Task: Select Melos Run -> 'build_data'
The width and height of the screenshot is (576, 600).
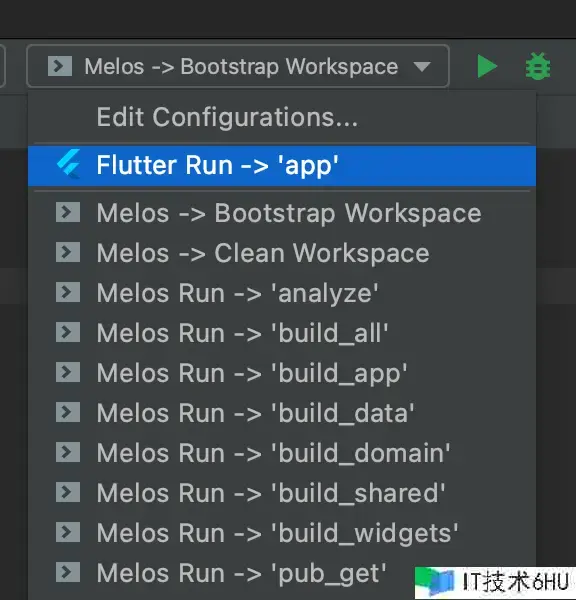Action: 282,413
